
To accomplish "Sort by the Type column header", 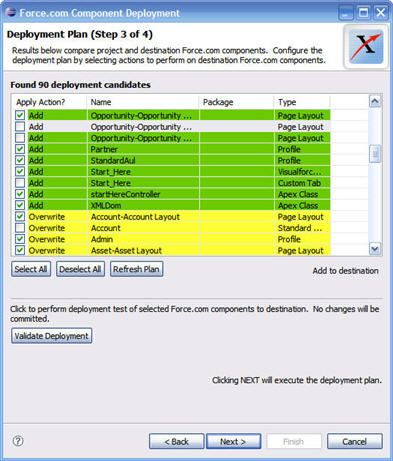I will (302, 102).
